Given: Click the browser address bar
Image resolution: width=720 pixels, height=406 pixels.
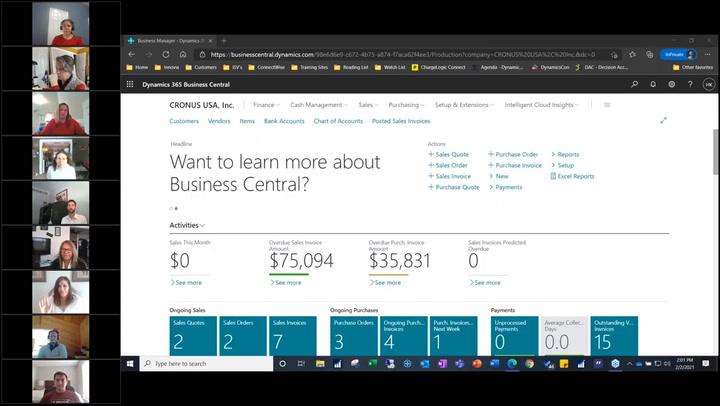Looking at the screenshot, I should pos(404,54).
